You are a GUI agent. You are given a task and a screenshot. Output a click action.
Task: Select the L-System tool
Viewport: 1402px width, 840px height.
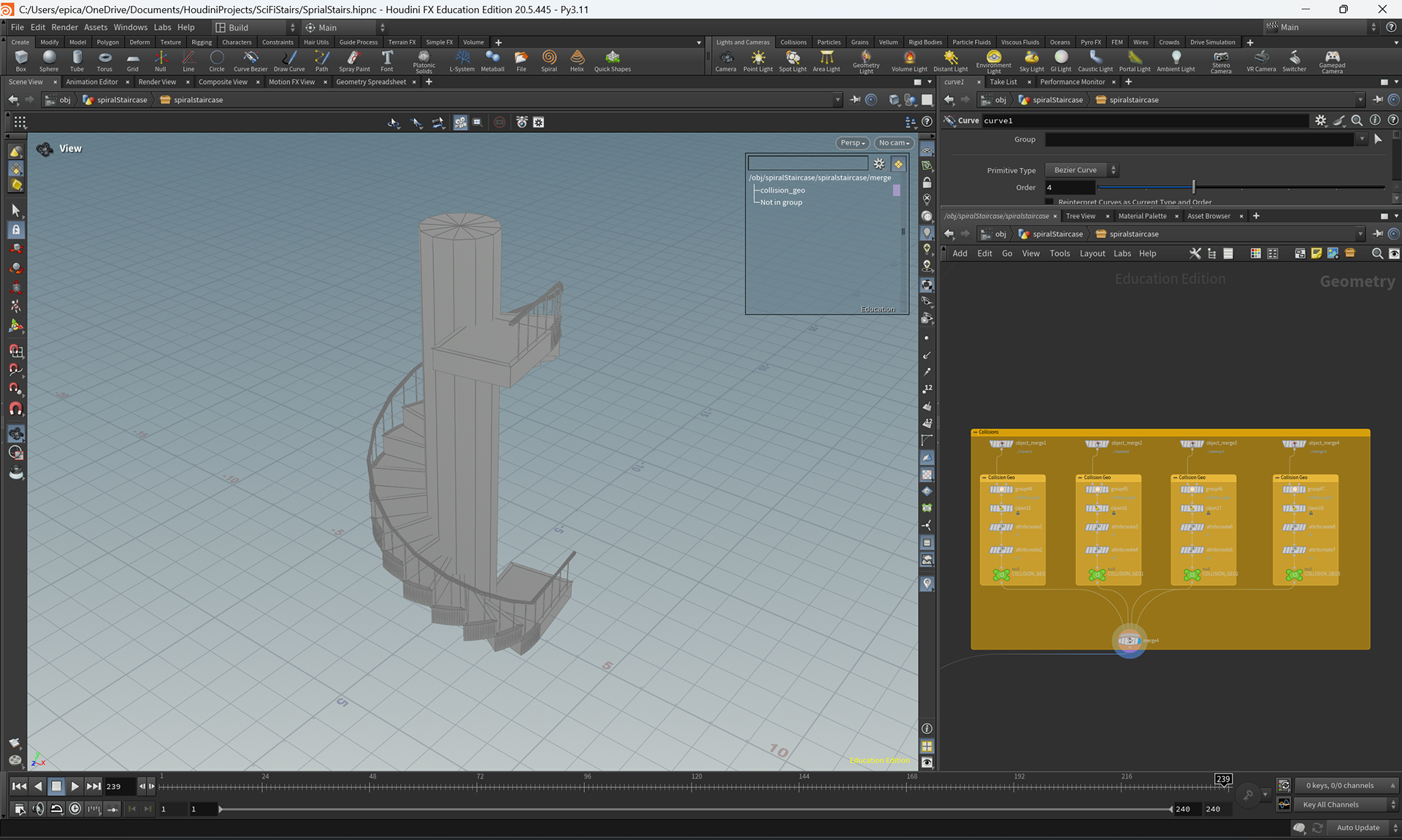(x=461, y=61)
